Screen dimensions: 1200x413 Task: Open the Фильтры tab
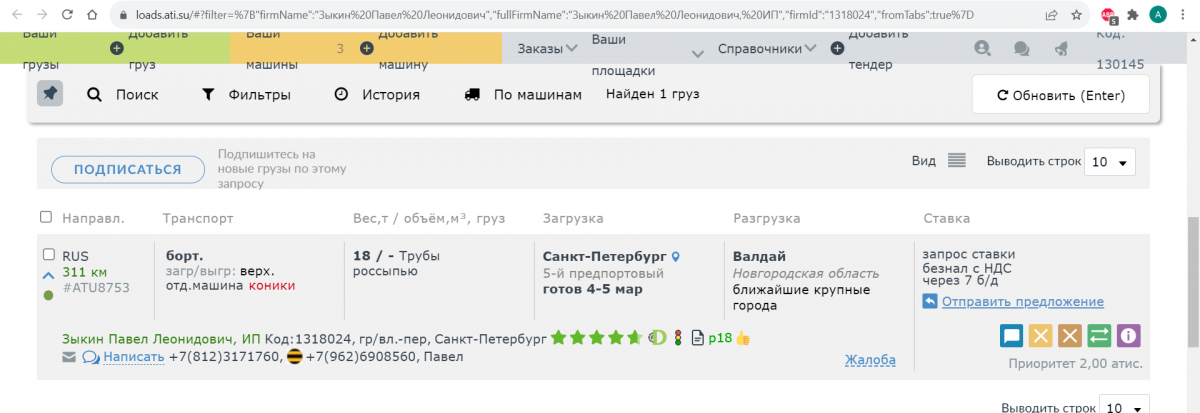coord(246,95)
